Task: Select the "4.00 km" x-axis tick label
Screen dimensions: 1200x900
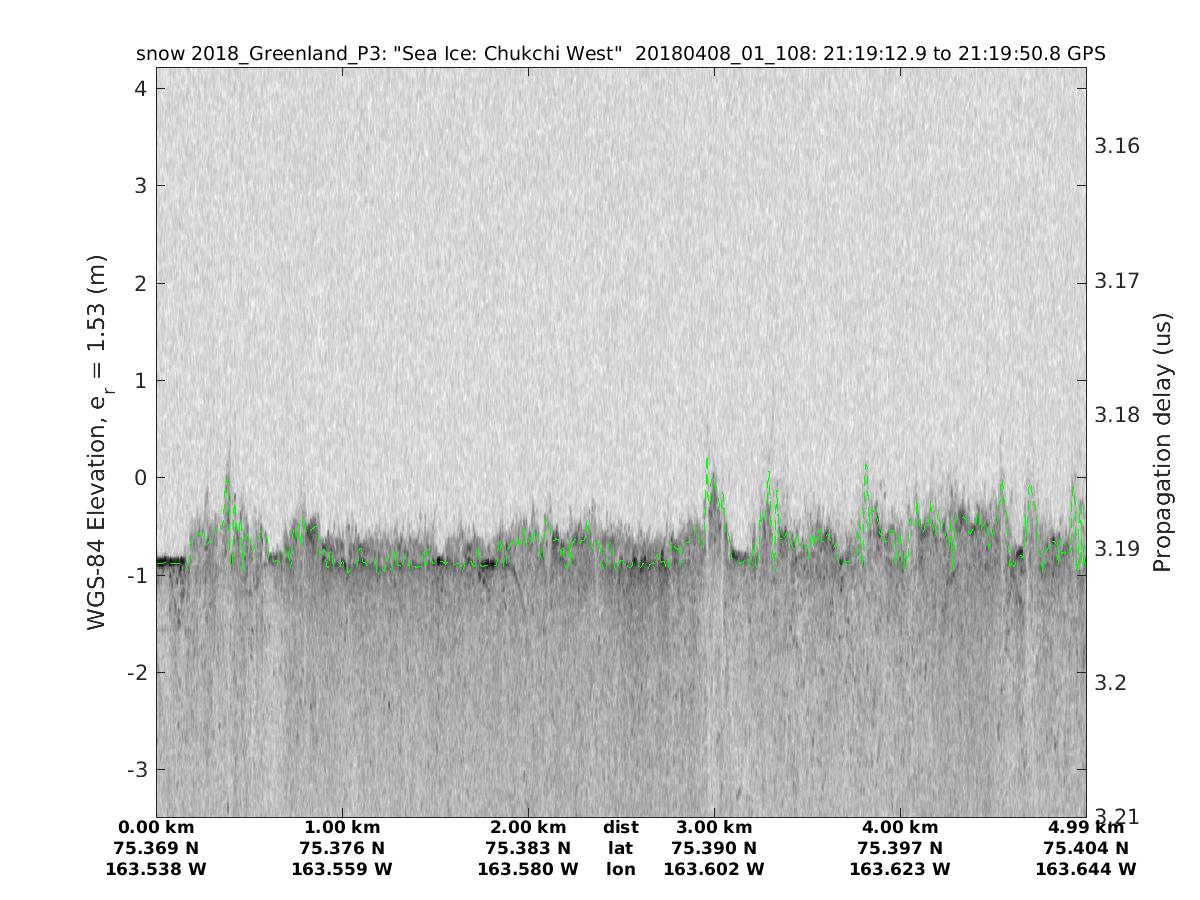Action: coord(900,827)
